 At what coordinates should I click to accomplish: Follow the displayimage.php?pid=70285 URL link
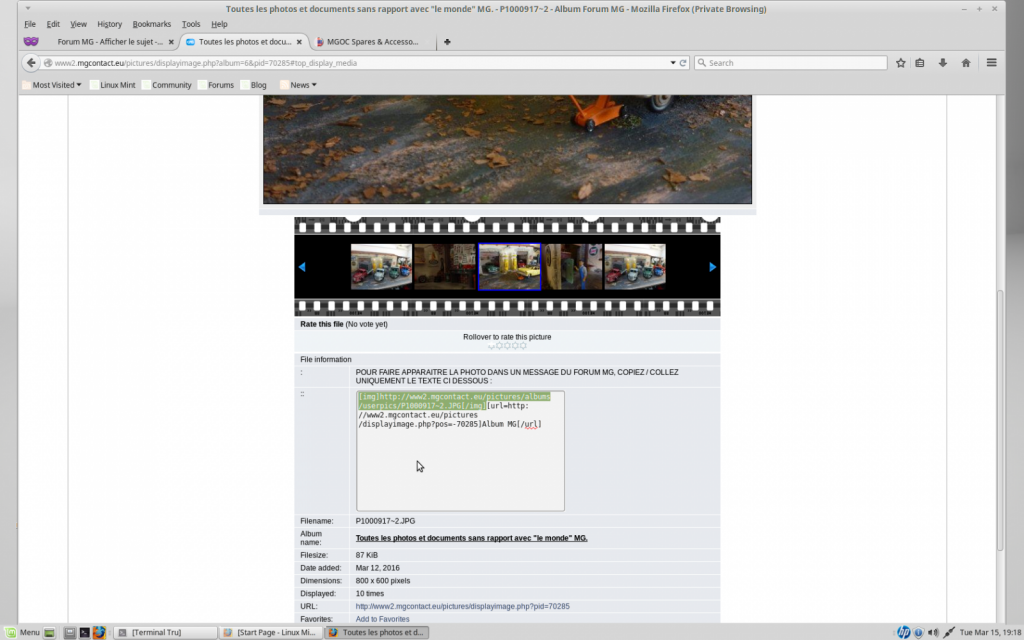pyautogui.click(x=462, y=607)
